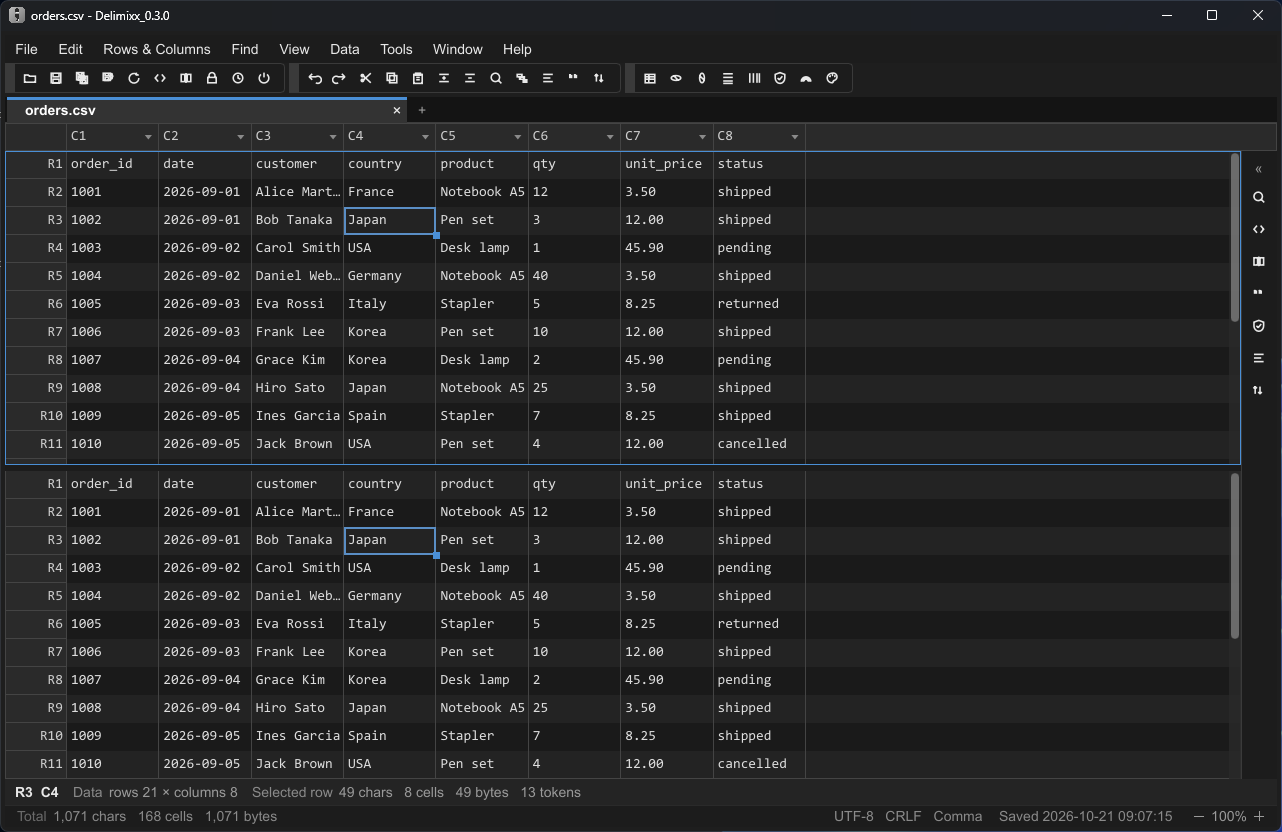Open the C6 column header dropdown arrow
Screen dimensions: 1282x832
pyautogui.click(x=610, y=136)
